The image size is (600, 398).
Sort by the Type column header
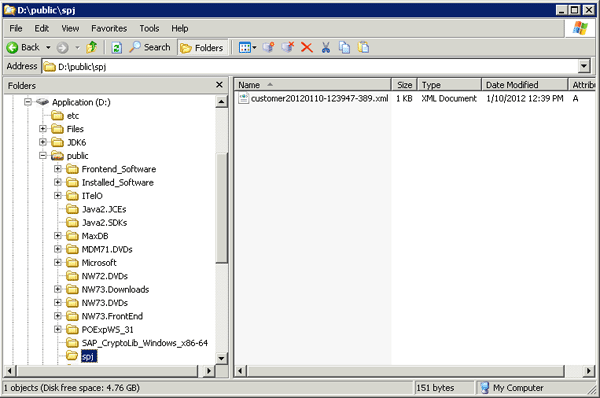pyautogui.click(x=449, y=85)
